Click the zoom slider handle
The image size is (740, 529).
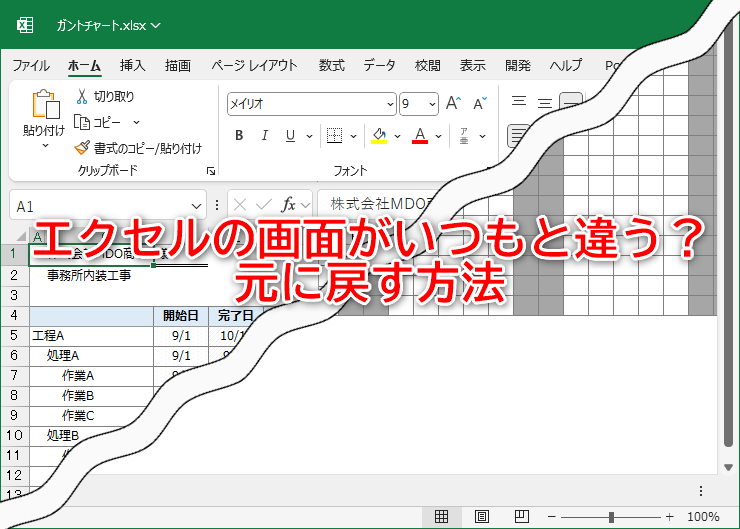(612, 517)
